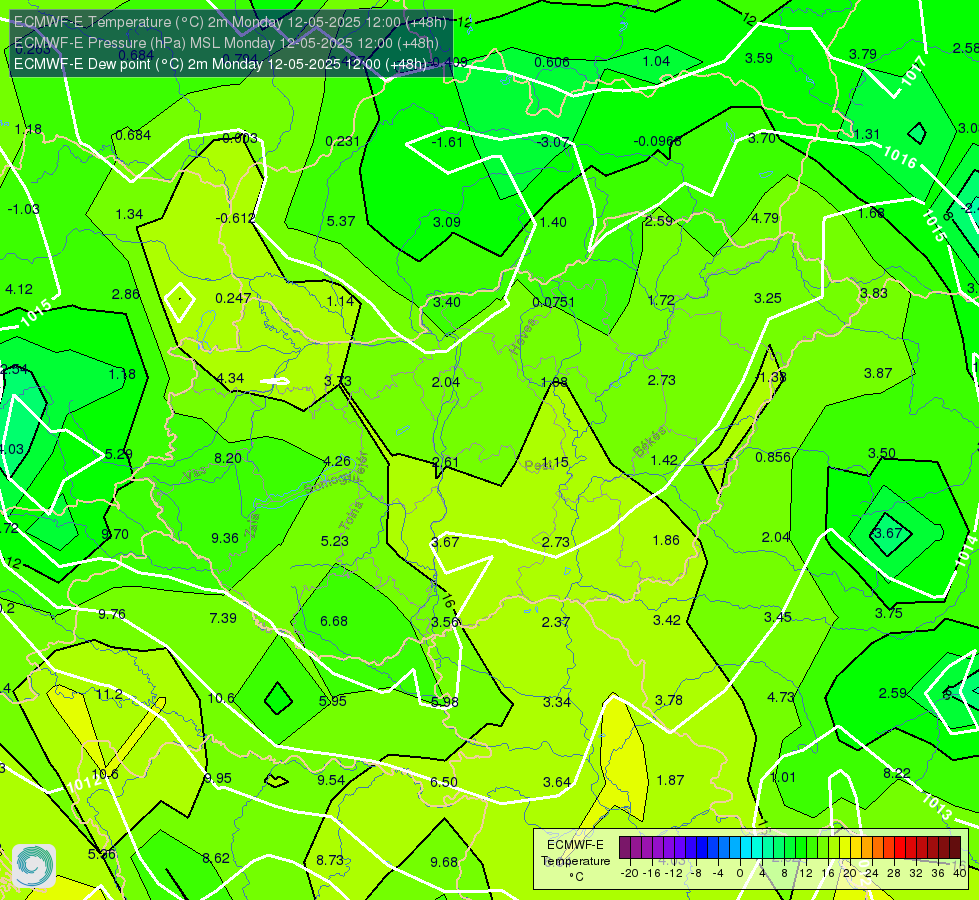Click the dark red 40 swatch in the legend
The height and width of the screenshot is (900, 979).
(955, 848)
